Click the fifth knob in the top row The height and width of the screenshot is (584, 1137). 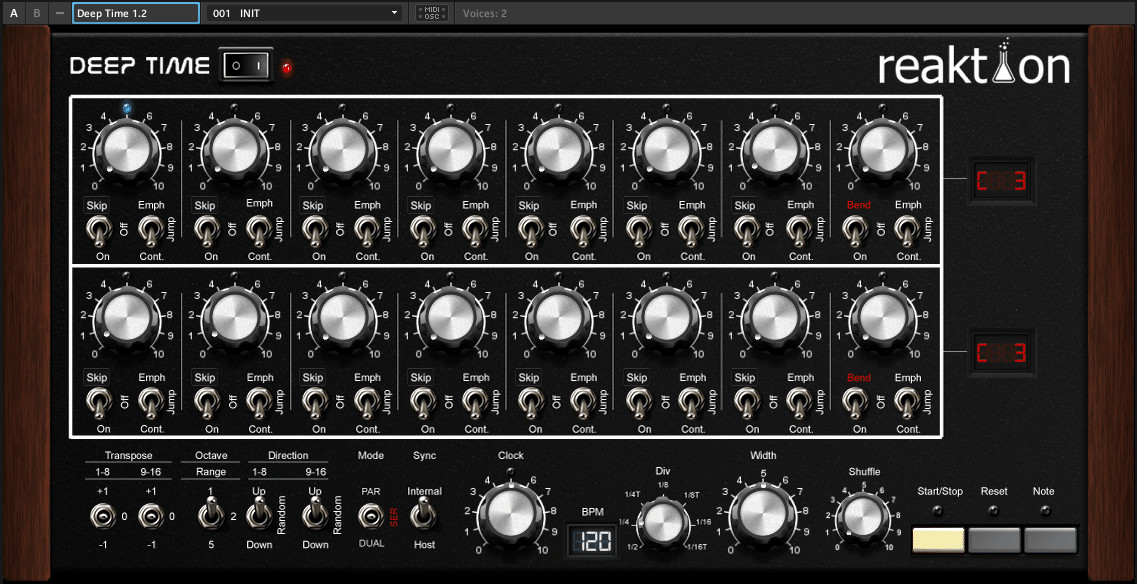point(559,149)
